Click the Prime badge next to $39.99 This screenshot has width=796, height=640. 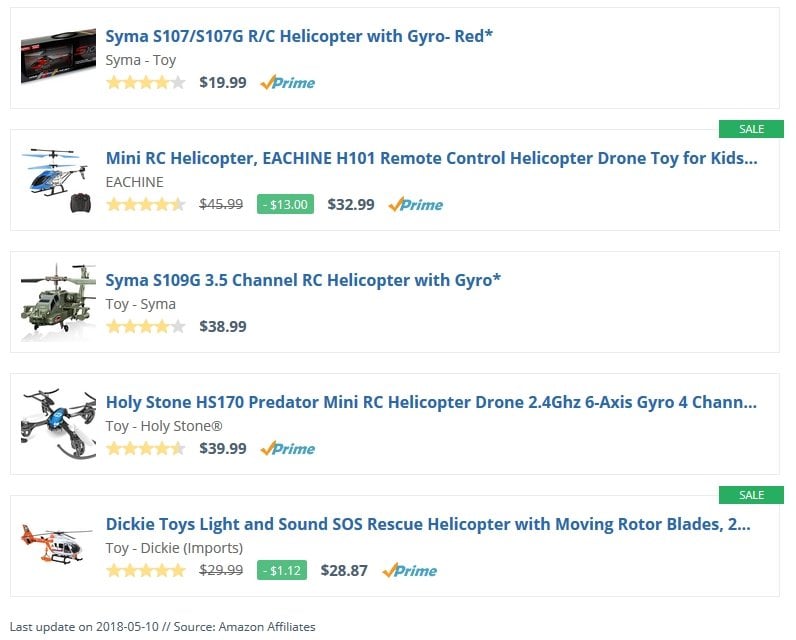pos(288,449)
